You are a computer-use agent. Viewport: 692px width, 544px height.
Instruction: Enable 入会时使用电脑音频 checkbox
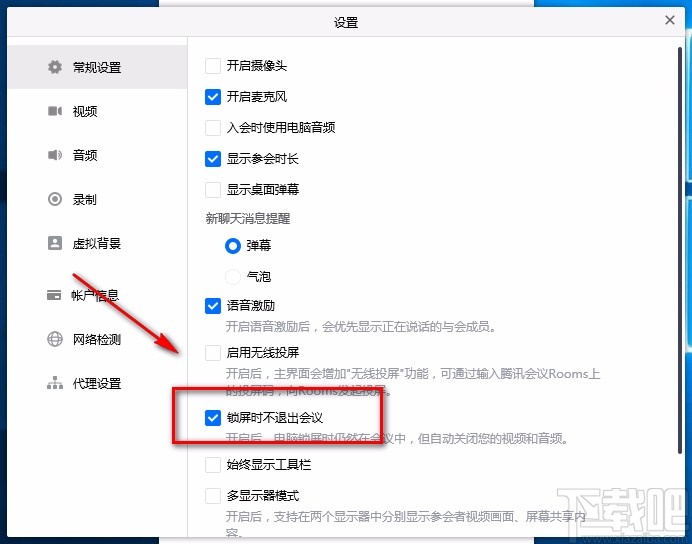click(x=213, y=128)
